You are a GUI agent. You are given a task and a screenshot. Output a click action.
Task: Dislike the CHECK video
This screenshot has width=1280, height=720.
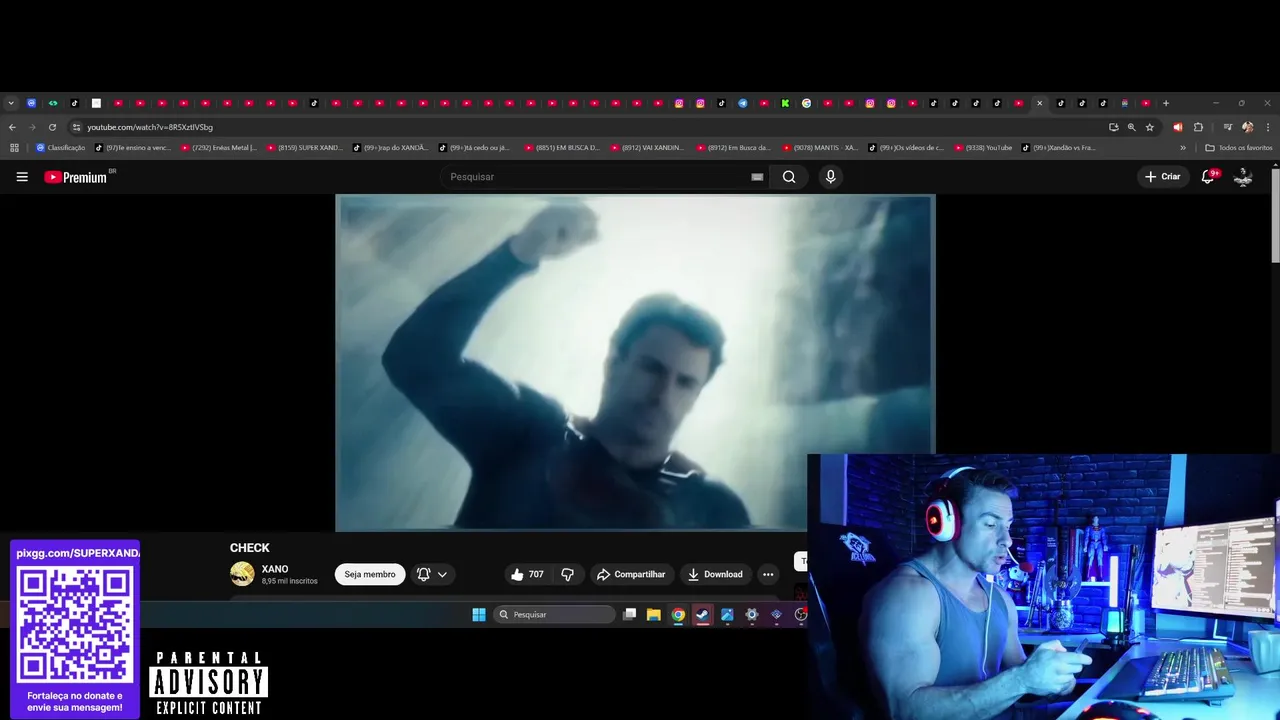coord(567,574)
